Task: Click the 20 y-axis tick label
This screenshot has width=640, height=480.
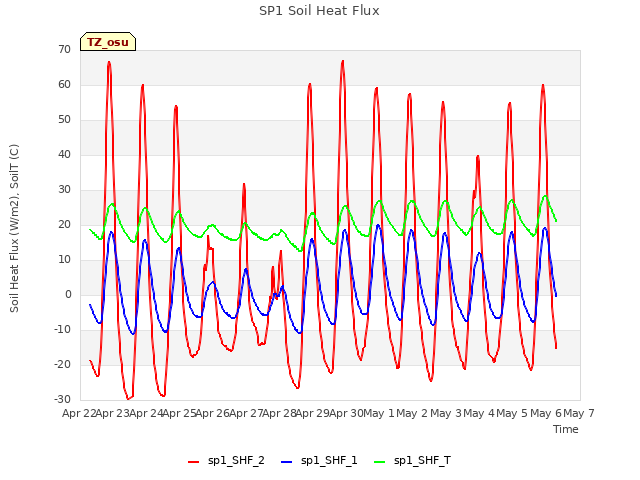Action: coord(64,224)
